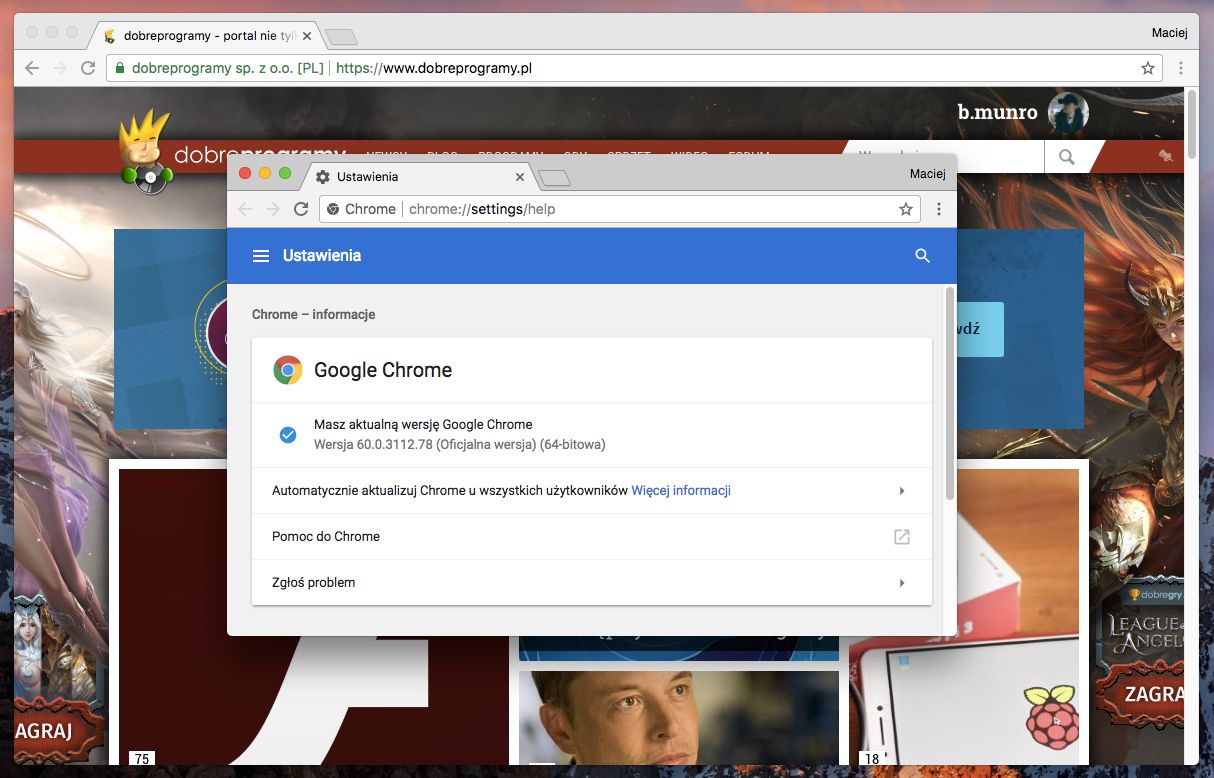Click Masz aktualną wersję Google Chrome text
The image size is (1214, 778).
pyautogui.click(x=423, y=424)
